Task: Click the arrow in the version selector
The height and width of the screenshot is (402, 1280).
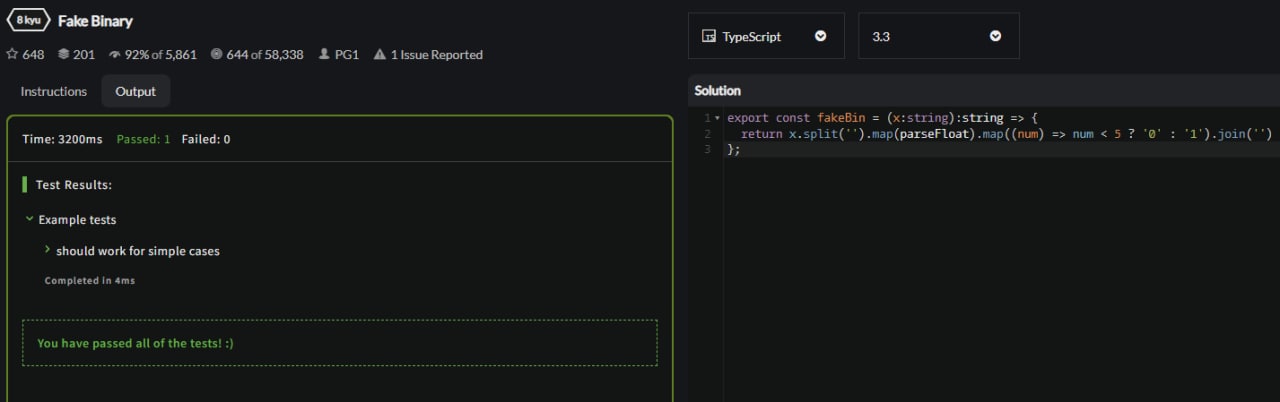Action: point(995,36)
